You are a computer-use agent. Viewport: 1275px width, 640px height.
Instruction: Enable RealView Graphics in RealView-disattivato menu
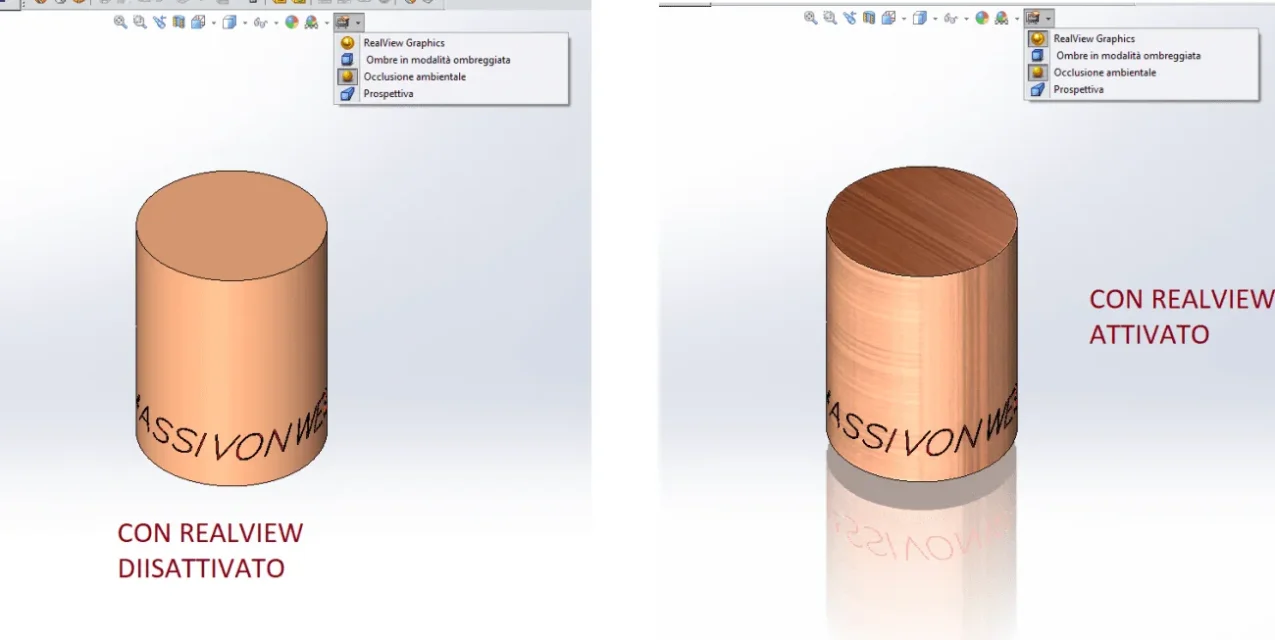451,43
